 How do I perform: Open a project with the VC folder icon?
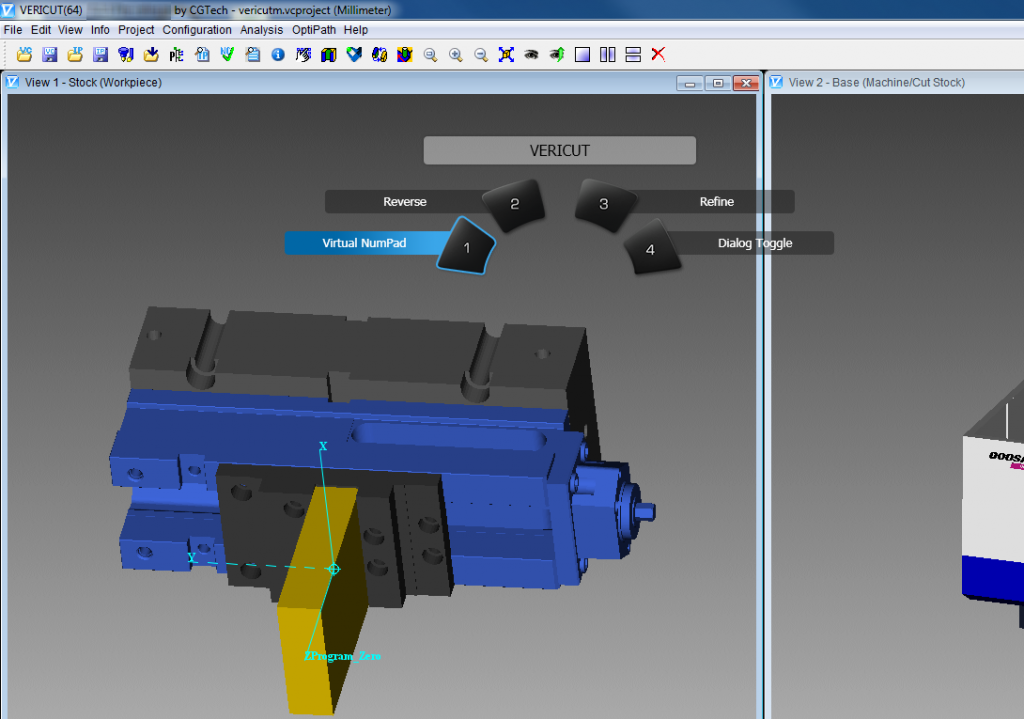pyautogui.click(x=24, y=55)
